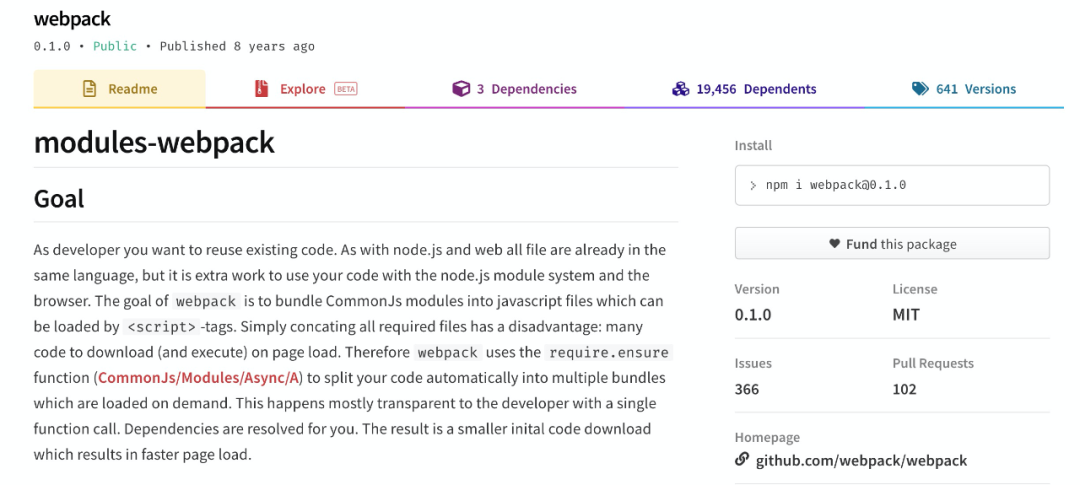Screen dimensions: 1080x485
Task: Click the heart icon on Fund button
Action: 834,244
